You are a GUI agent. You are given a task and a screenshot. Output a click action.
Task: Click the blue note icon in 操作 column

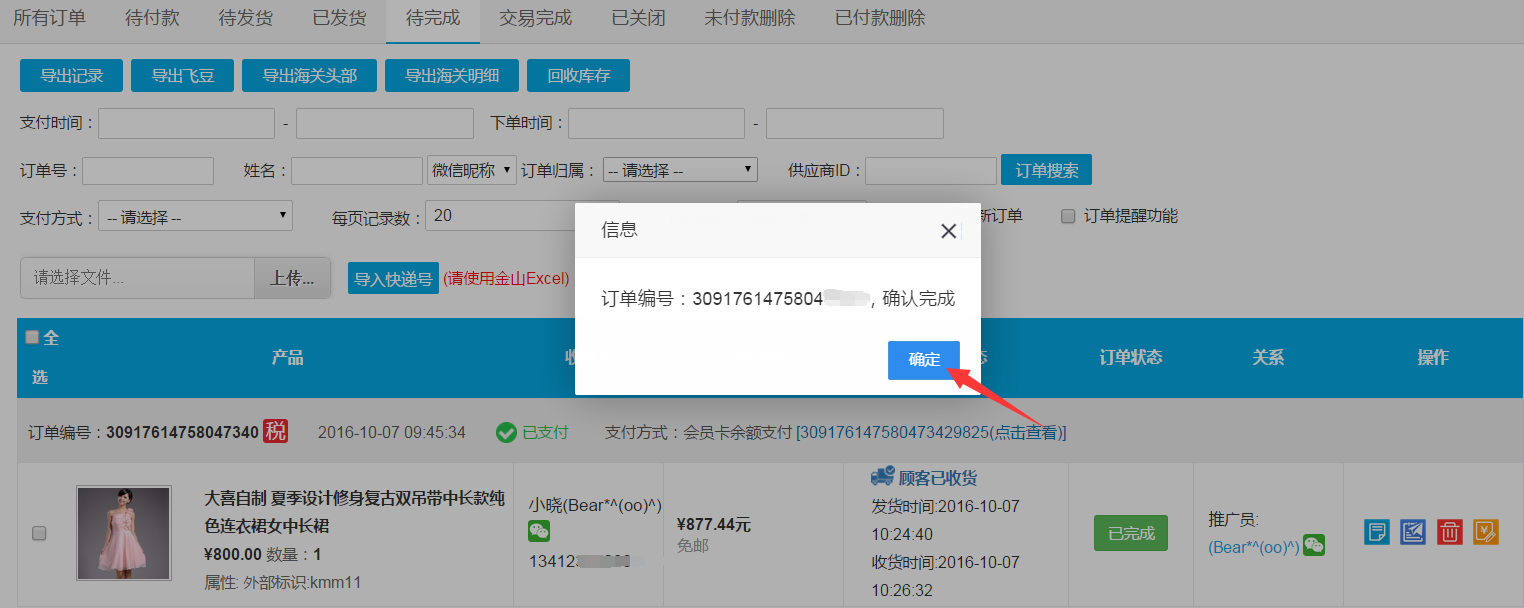point(1377,532)
